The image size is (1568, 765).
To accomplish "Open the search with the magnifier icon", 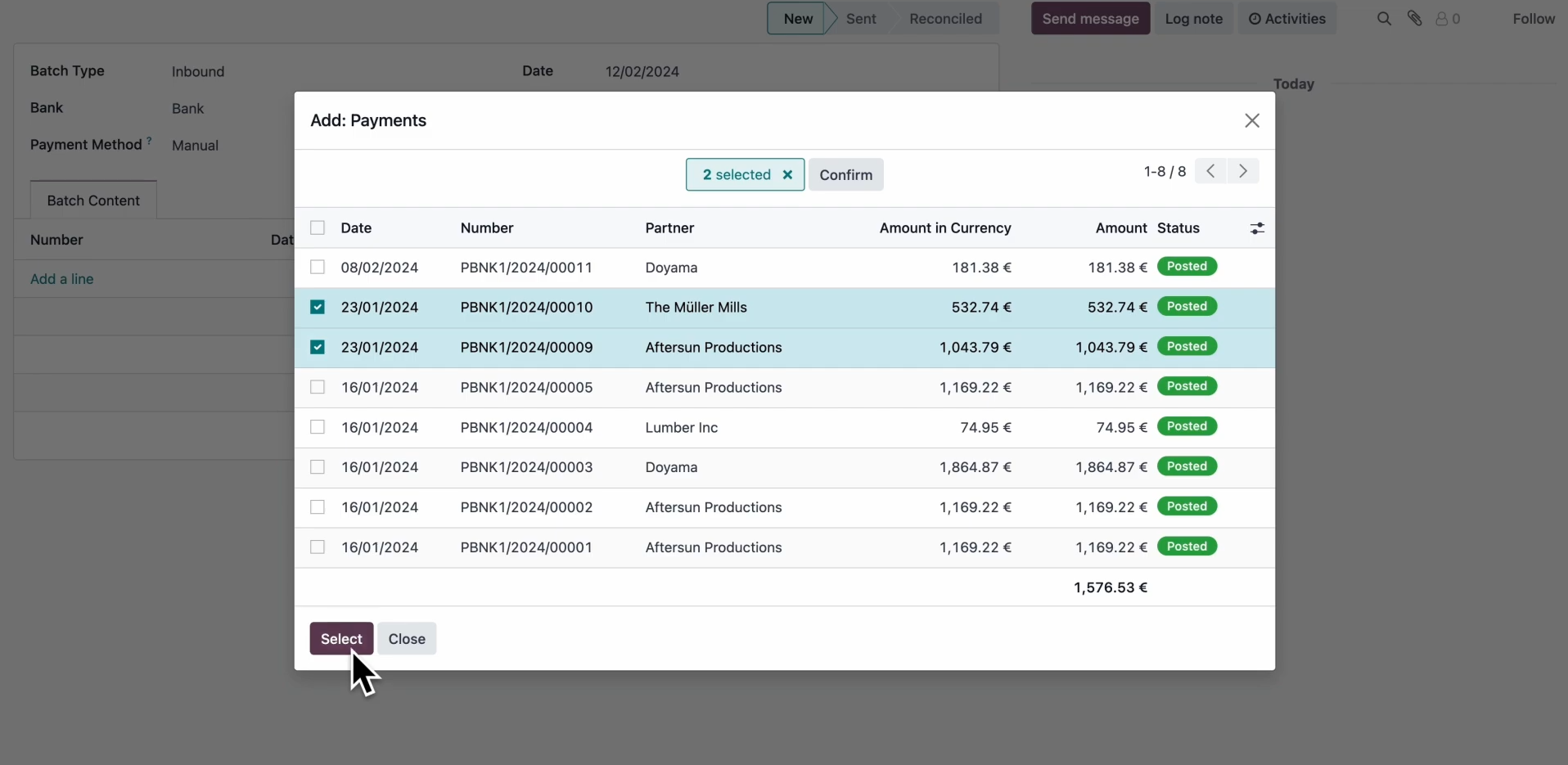I will [1384, 18].
